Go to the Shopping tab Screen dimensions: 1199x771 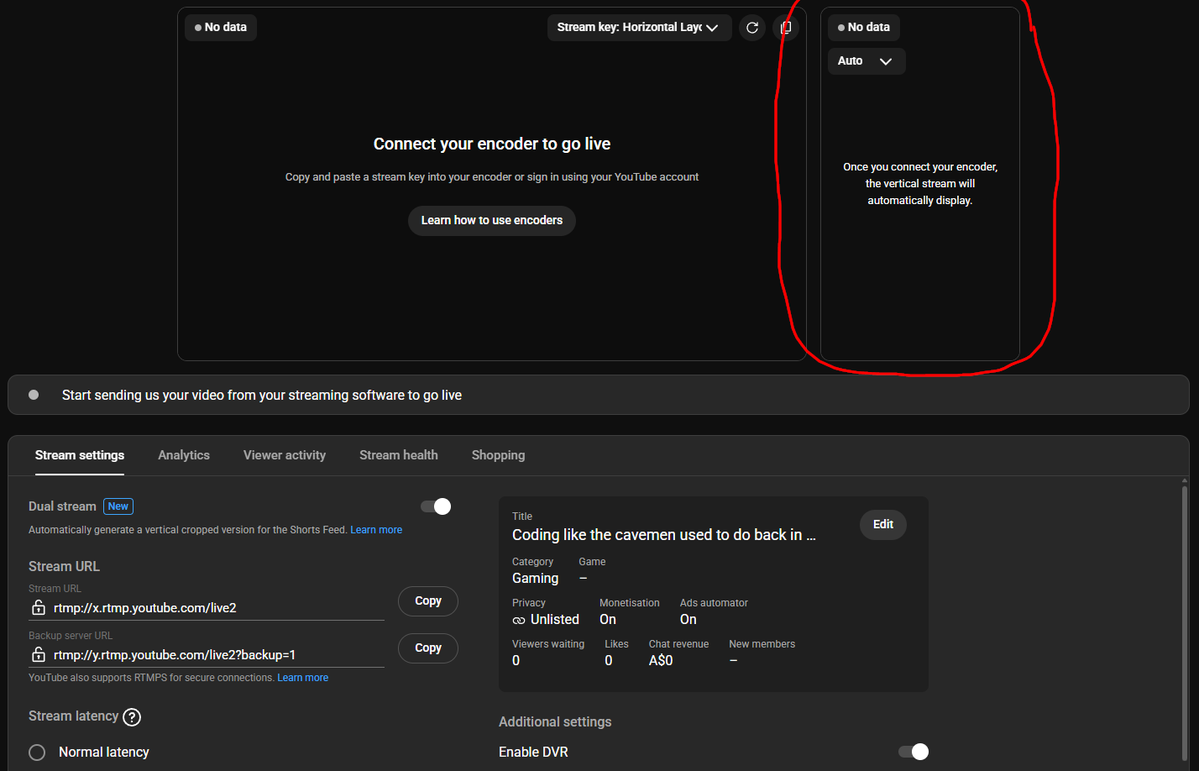pos(498,455)
